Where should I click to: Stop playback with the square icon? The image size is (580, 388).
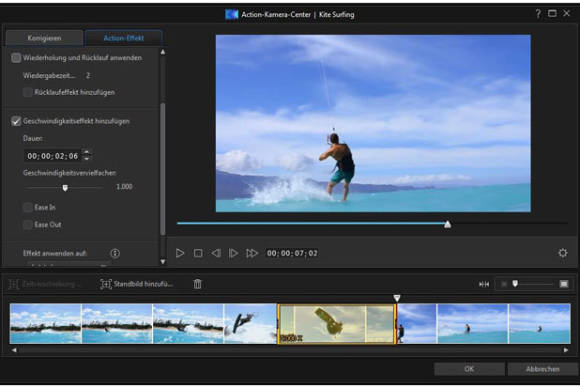(198, 253)
